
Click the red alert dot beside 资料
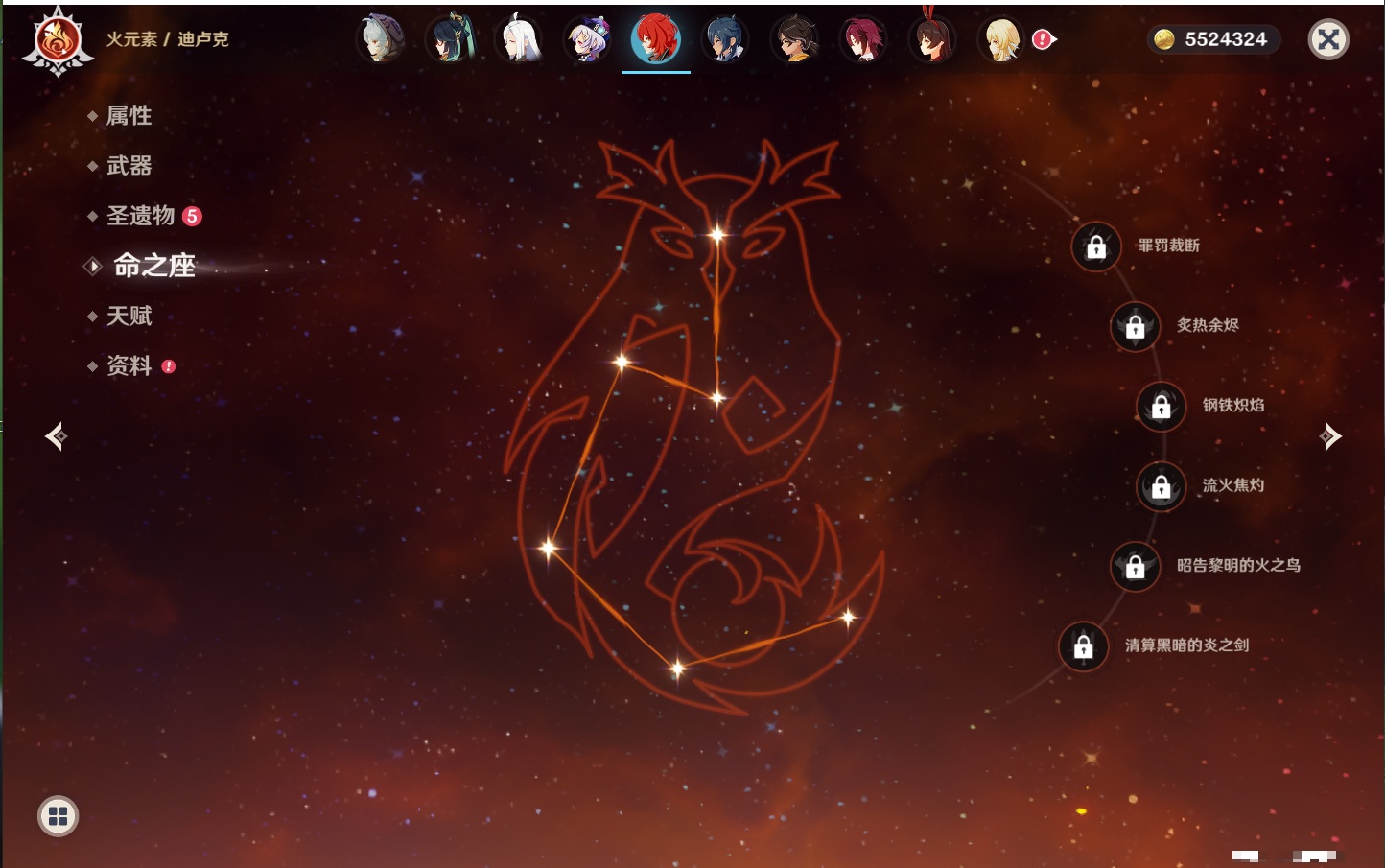pyautogui.click(x=169, y=365)
